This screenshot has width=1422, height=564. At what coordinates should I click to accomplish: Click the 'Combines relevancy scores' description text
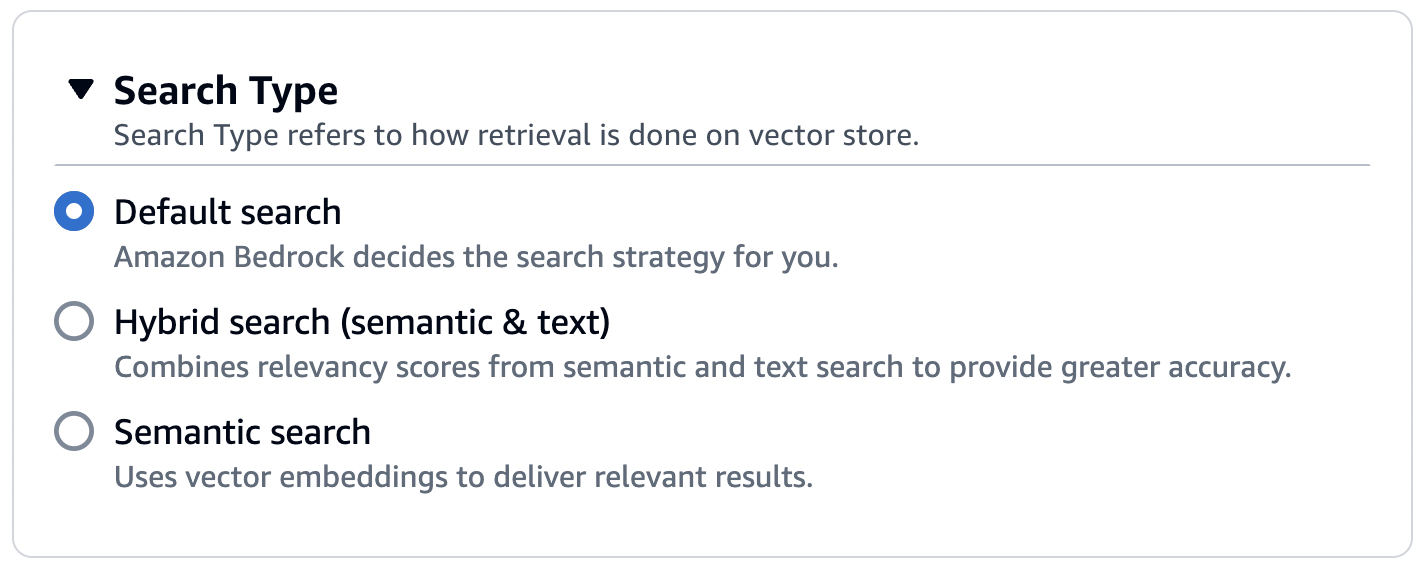pyautogui.click(x=702, y=367)
